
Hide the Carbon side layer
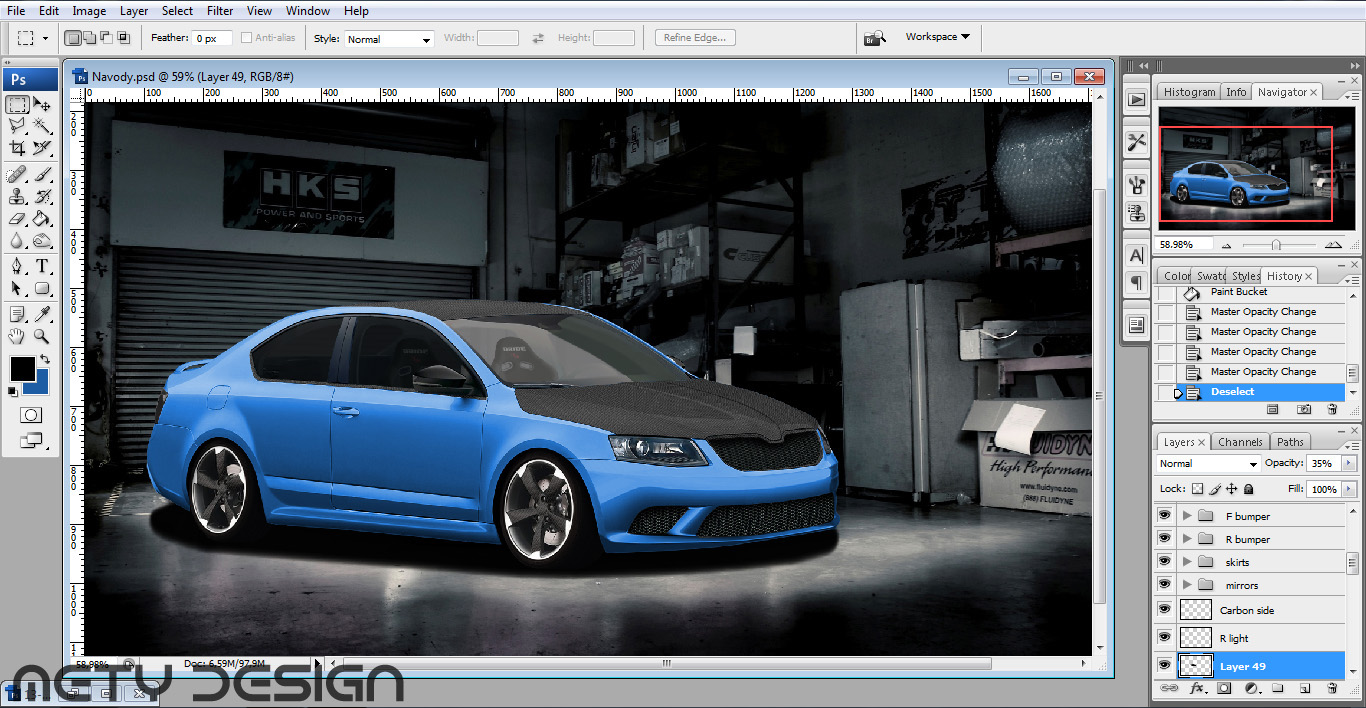click(x=1164, y=610)
